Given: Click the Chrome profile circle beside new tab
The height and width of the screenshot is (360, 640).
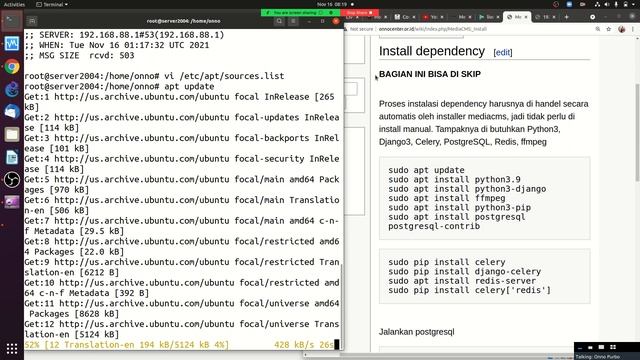Looking at the screenshot, I should click(593, 17).
